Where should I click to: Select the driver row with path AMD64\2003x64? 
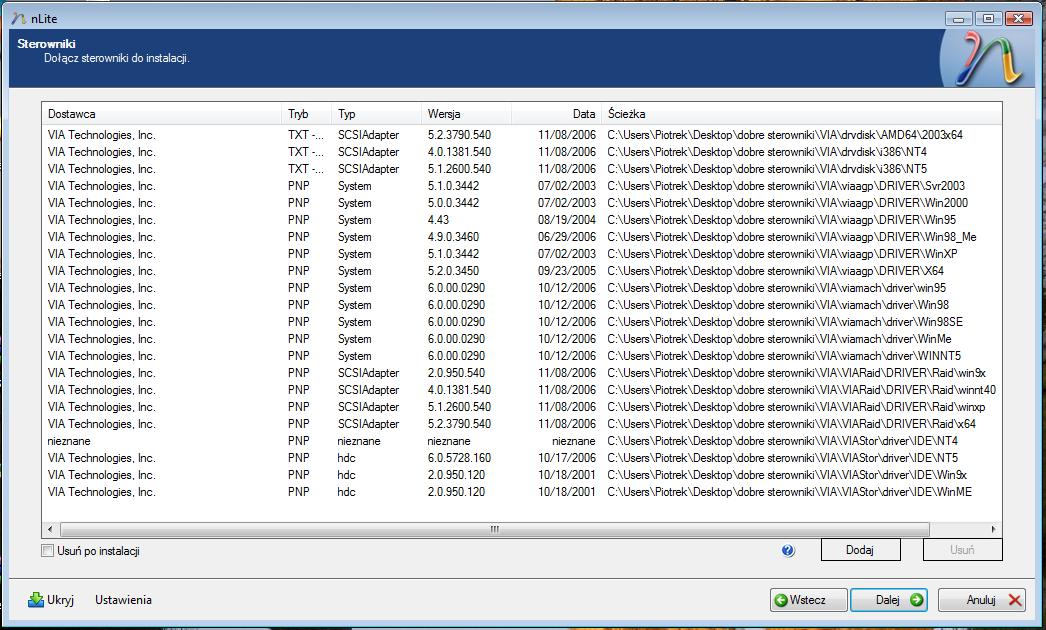tap(522, 135)
